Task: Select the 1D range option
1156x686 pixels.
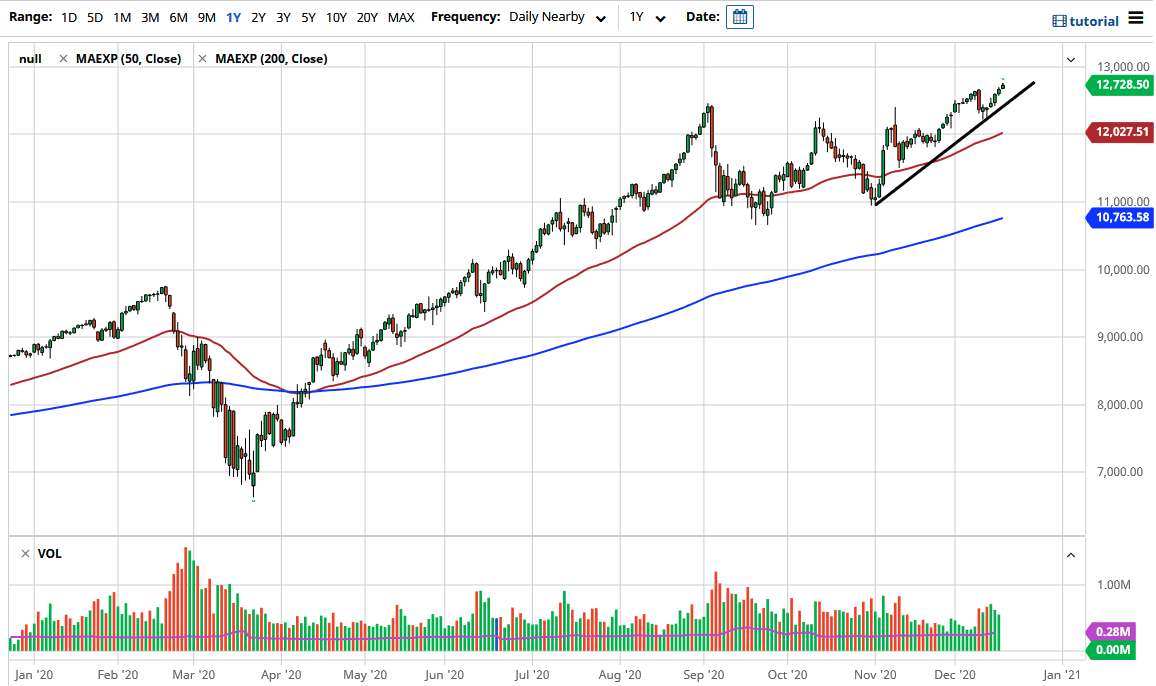Action: pyautogui.click(x=69, y=17)
